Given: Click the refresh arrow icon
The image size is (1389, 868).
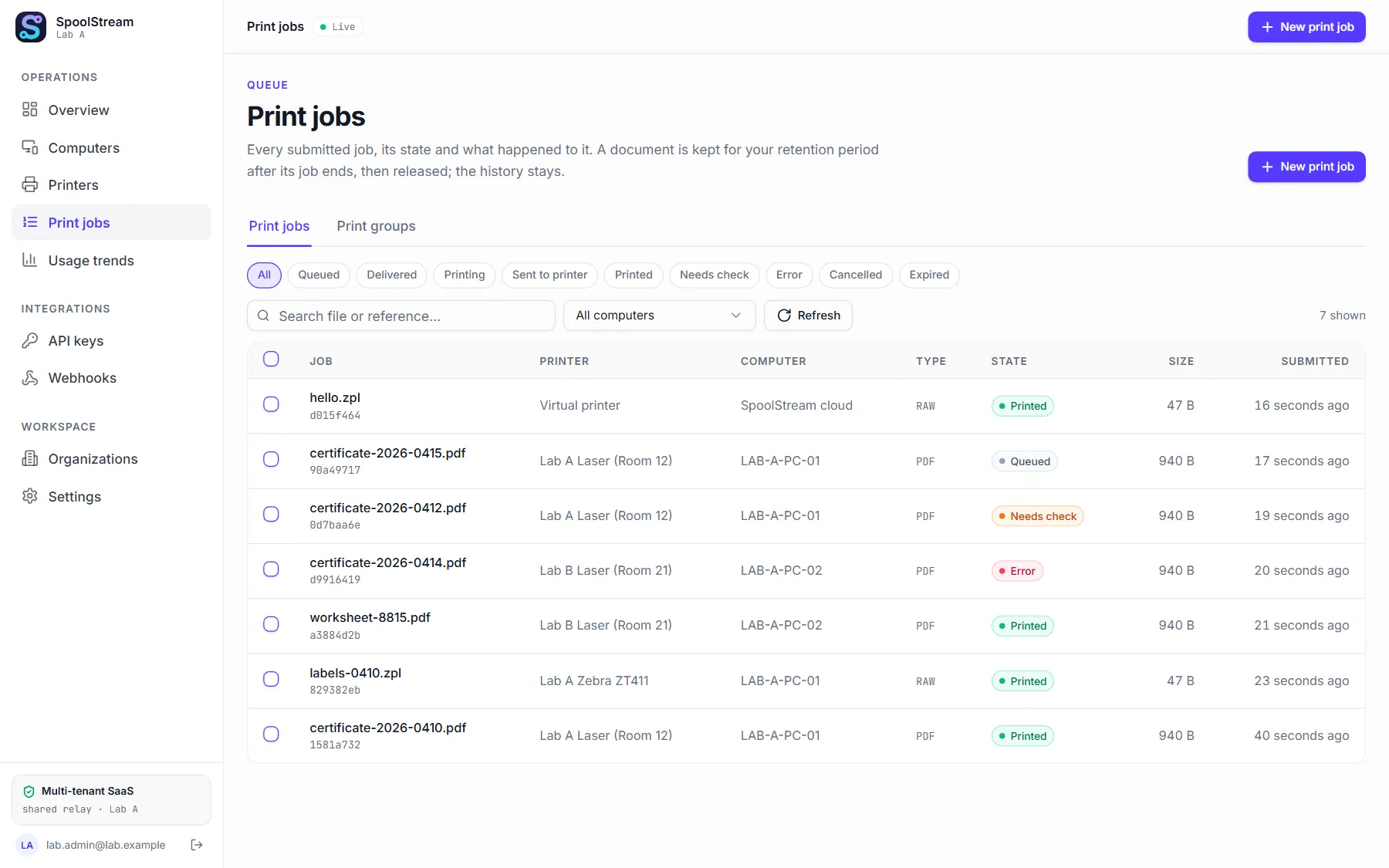Looking at the screenshot, I should [784, 316].
